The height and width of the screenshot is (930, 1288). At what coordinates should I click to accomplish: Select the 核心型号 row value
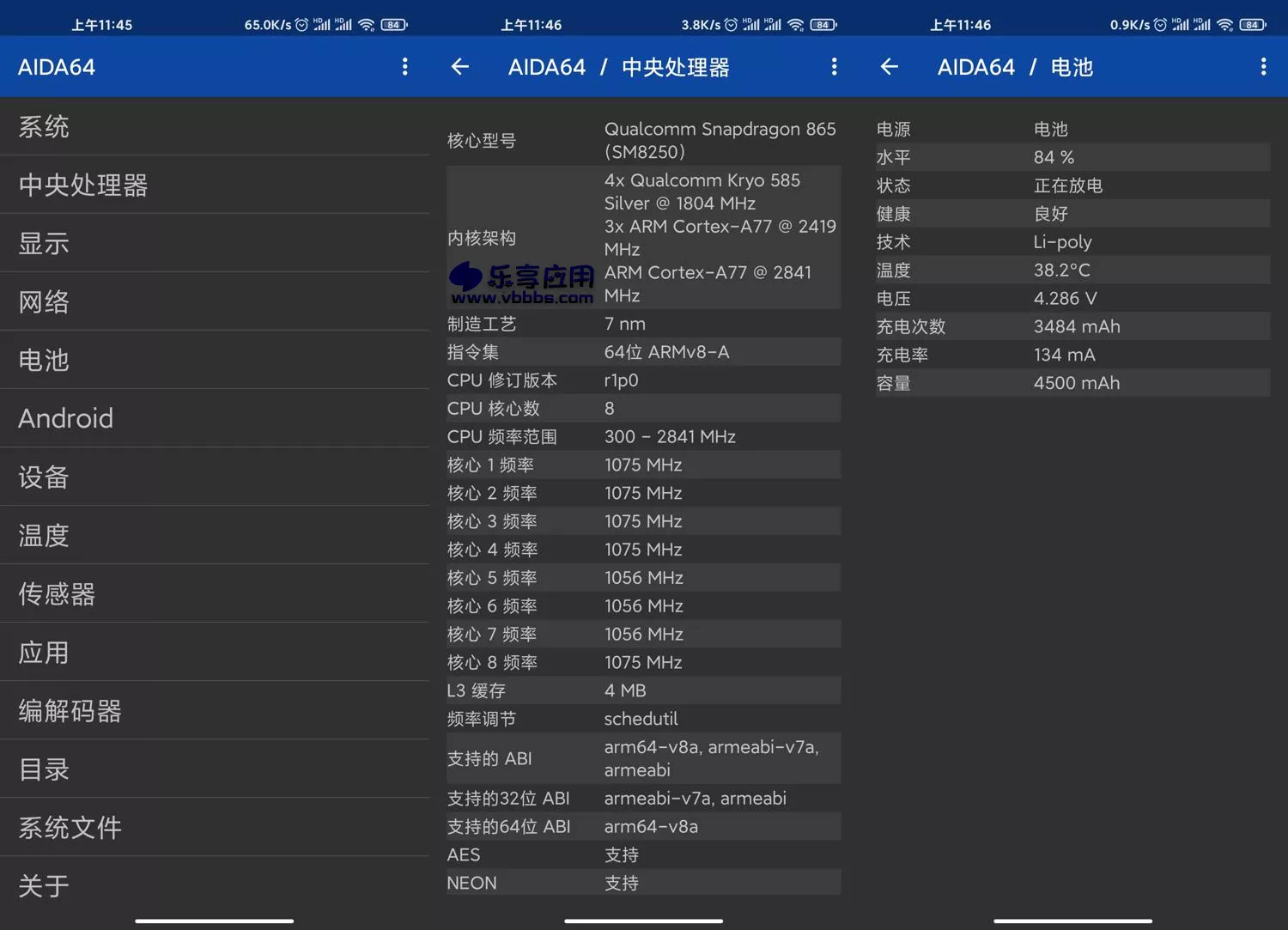[720, 140]
